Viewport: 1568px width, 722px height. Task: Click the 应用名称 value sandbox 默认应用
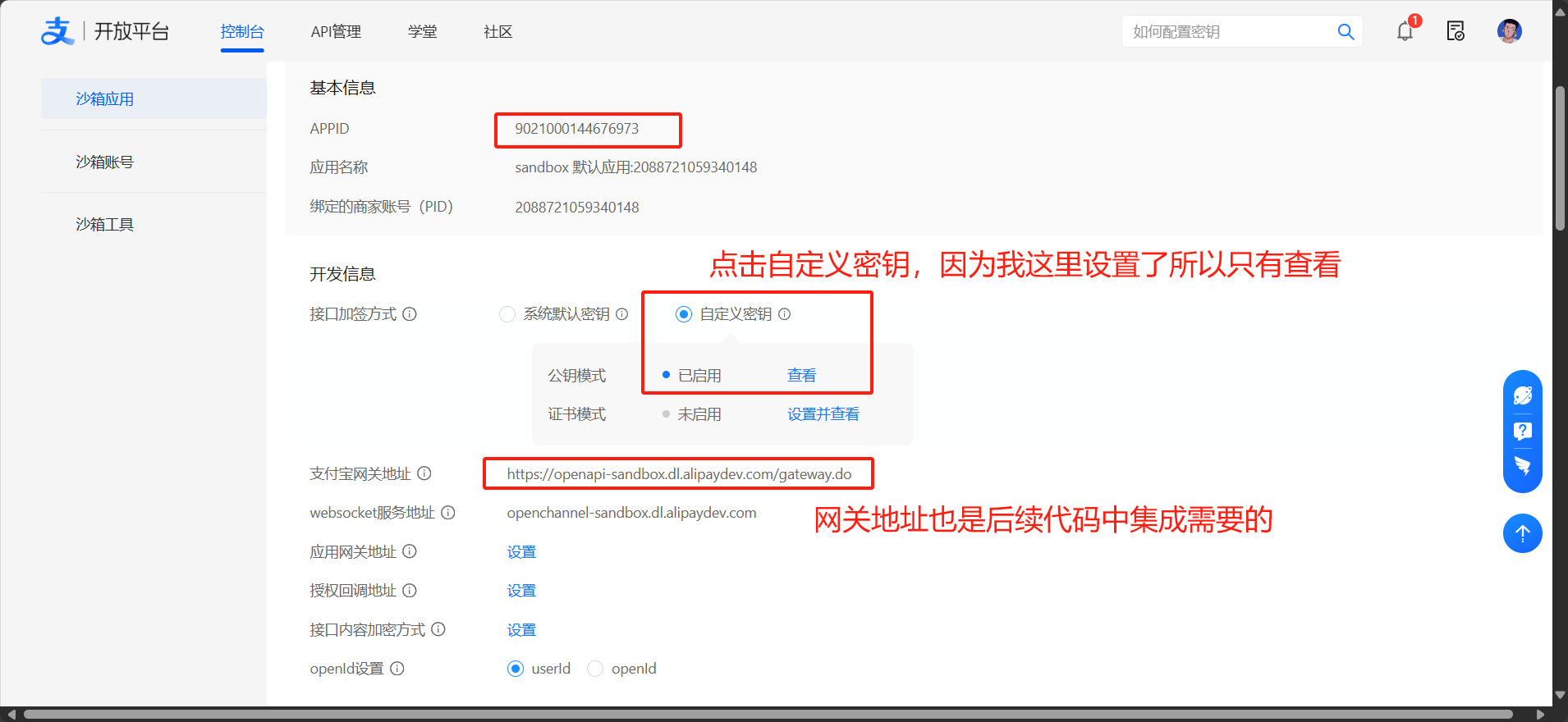point(636,167)
